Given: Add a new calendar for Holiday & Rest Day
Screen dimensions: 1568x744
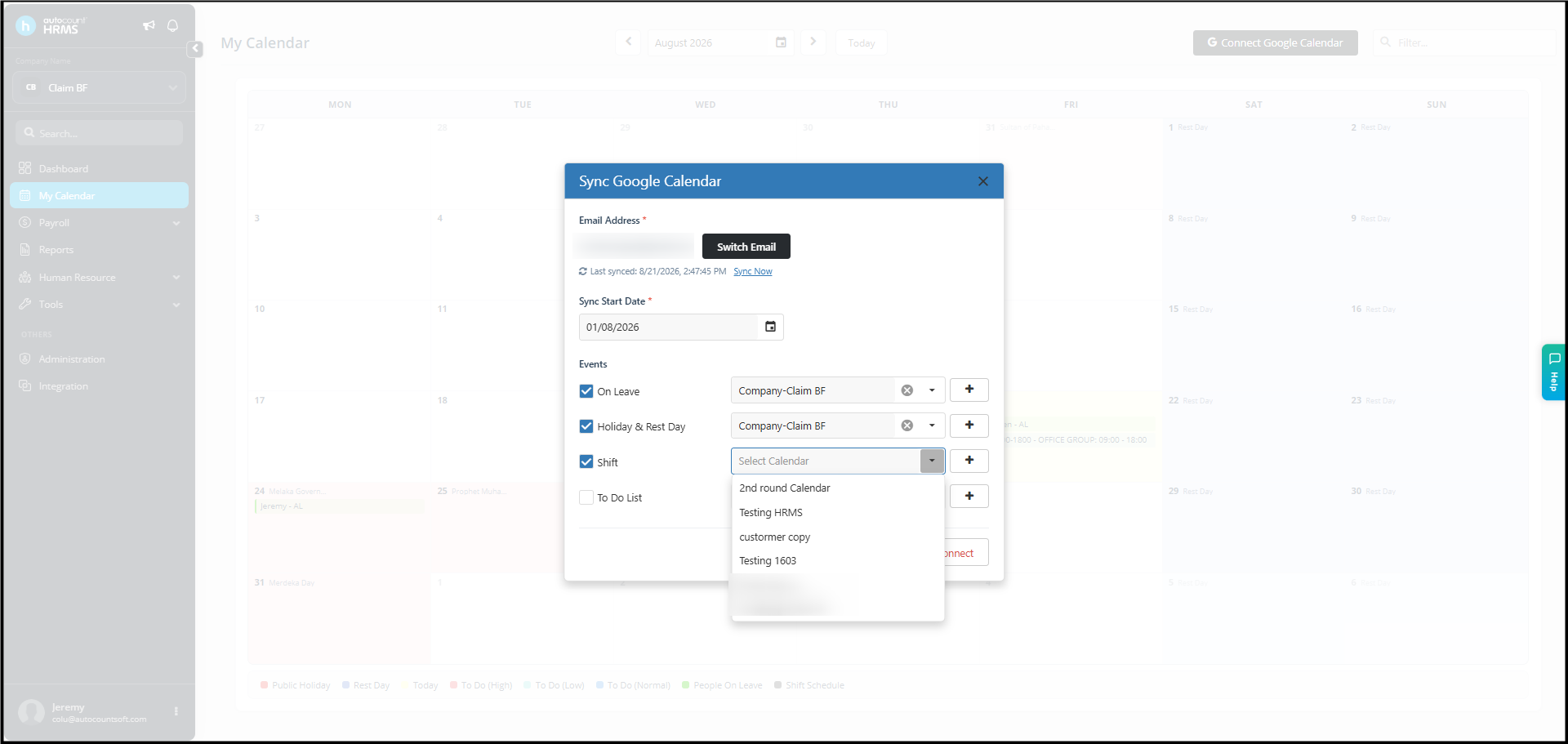Looking at the screenshot, I should point(969,425).
